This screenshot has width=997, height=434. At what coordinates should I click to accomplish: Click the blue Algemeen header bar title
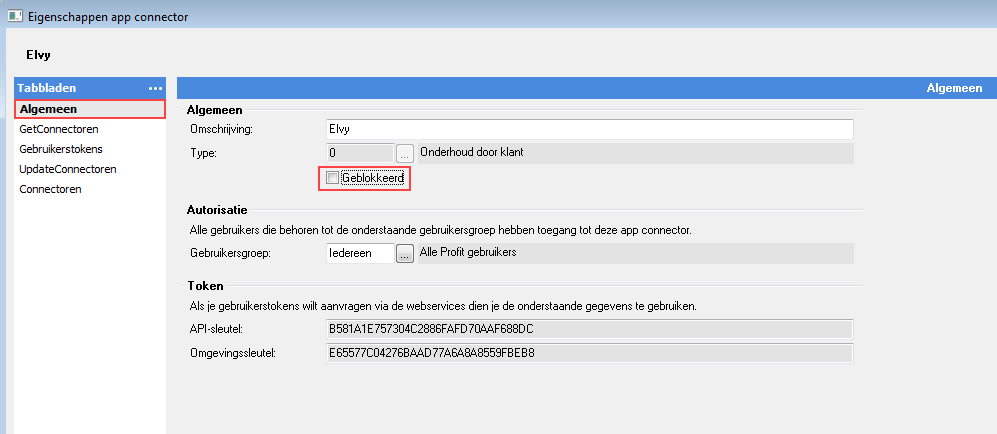pos(954,88)
